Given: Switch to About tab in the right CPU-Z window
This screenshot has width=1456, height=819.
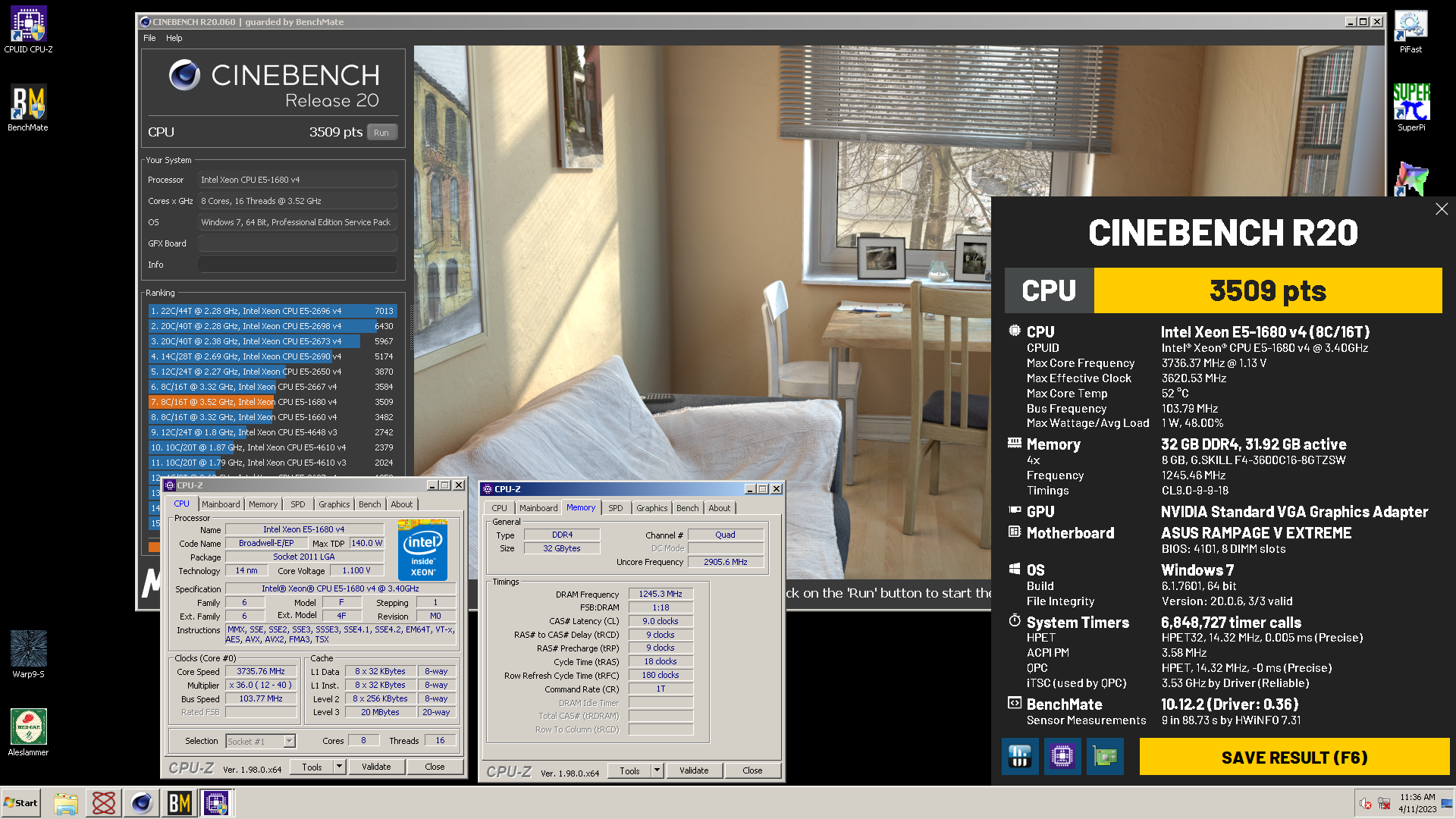Looking at the screenshot, I should [x=720, y=508].
